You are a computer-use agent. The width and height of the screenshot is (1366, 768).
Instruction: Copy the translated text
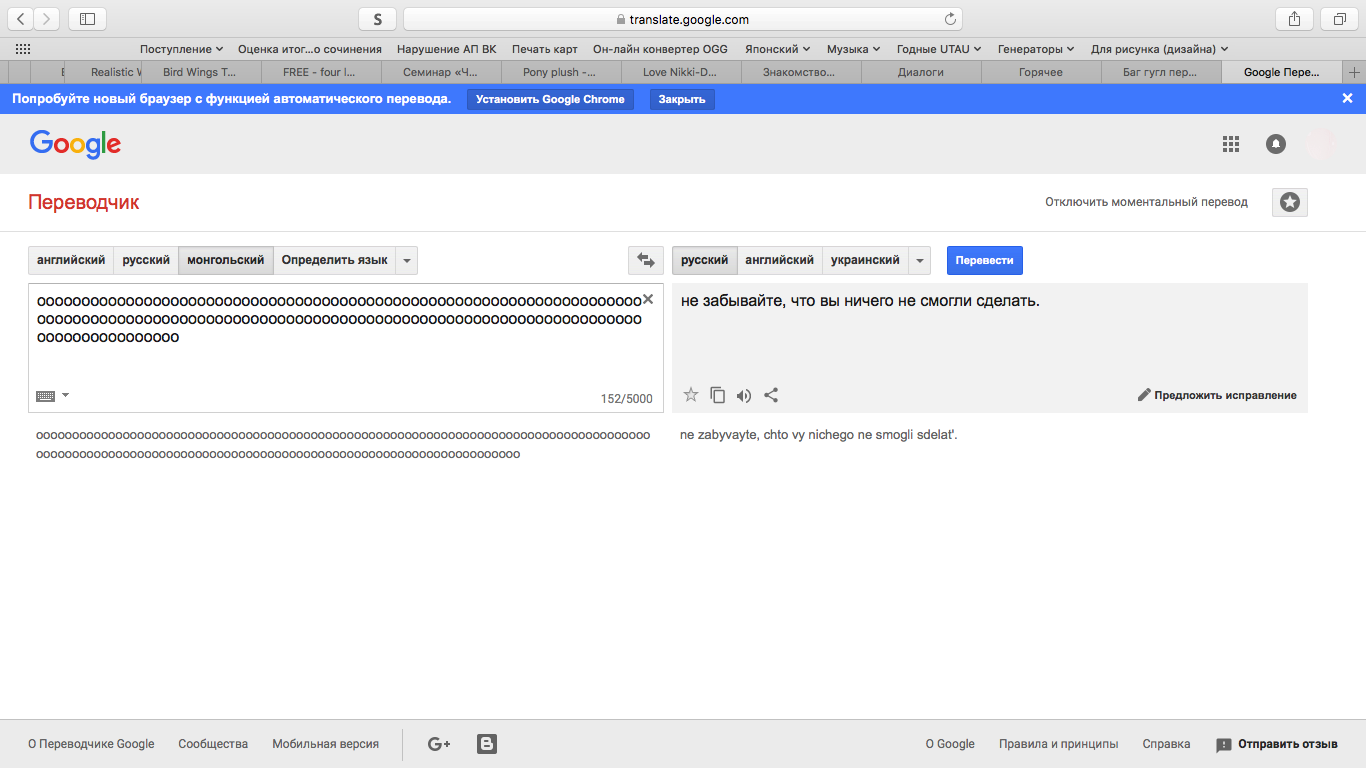(717, 395)
